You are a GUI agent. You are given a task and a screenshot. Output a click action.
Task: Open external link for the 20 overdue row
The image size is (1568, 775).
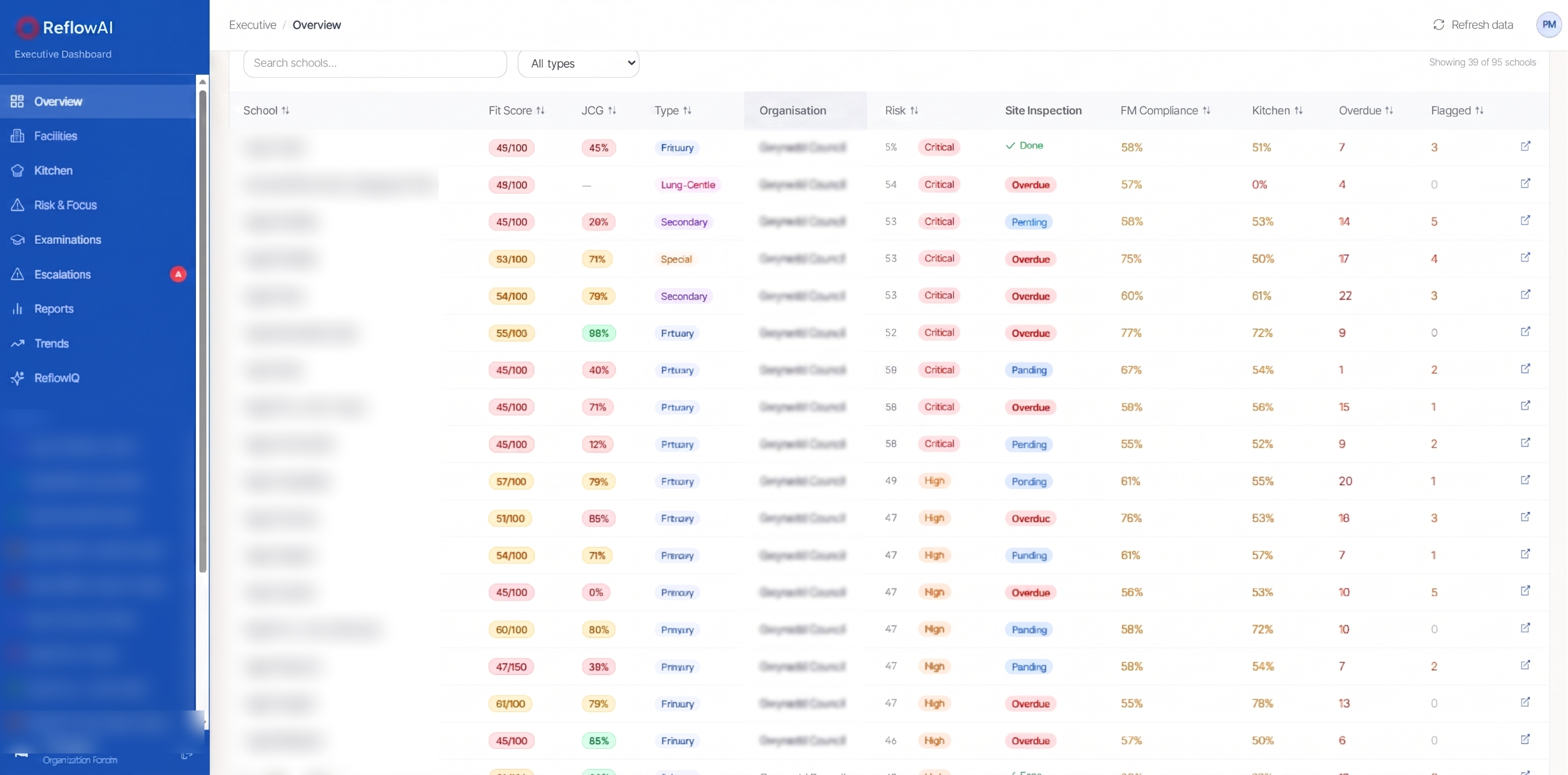[x=1525, y=480]
